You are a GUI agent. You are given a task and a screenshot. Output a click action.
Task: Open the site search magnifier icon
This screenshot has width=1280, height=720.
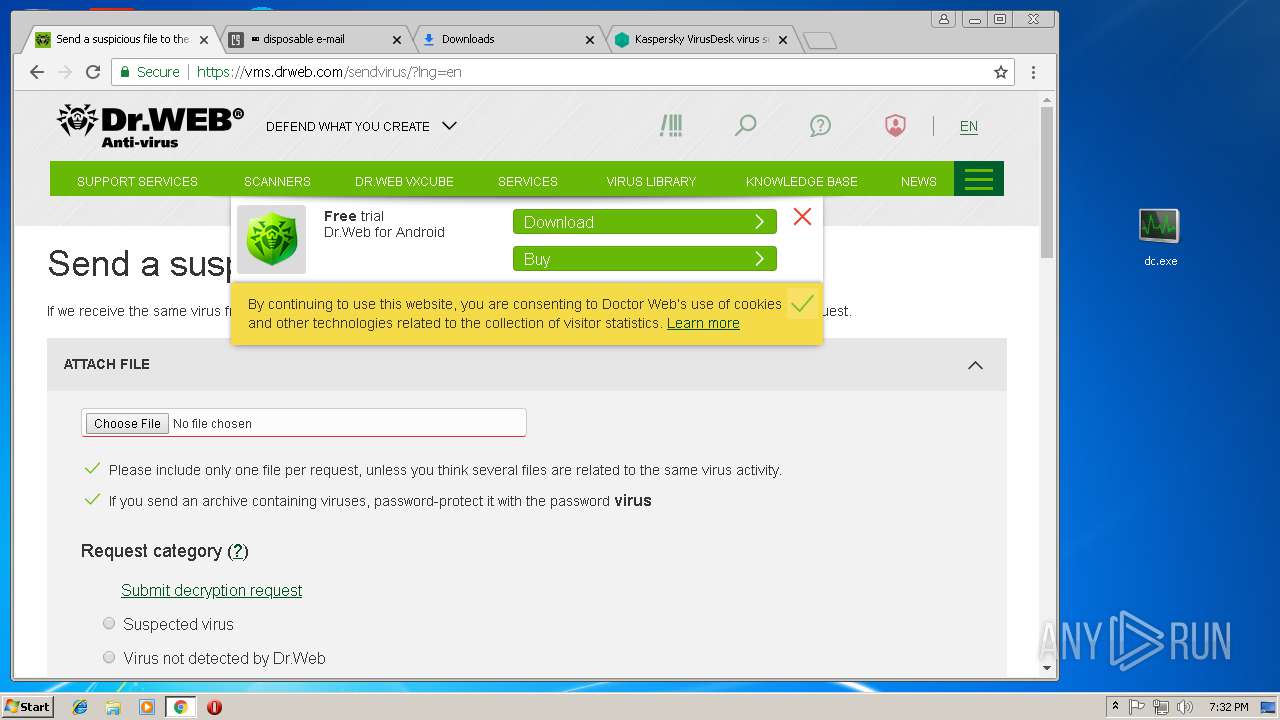745,126
